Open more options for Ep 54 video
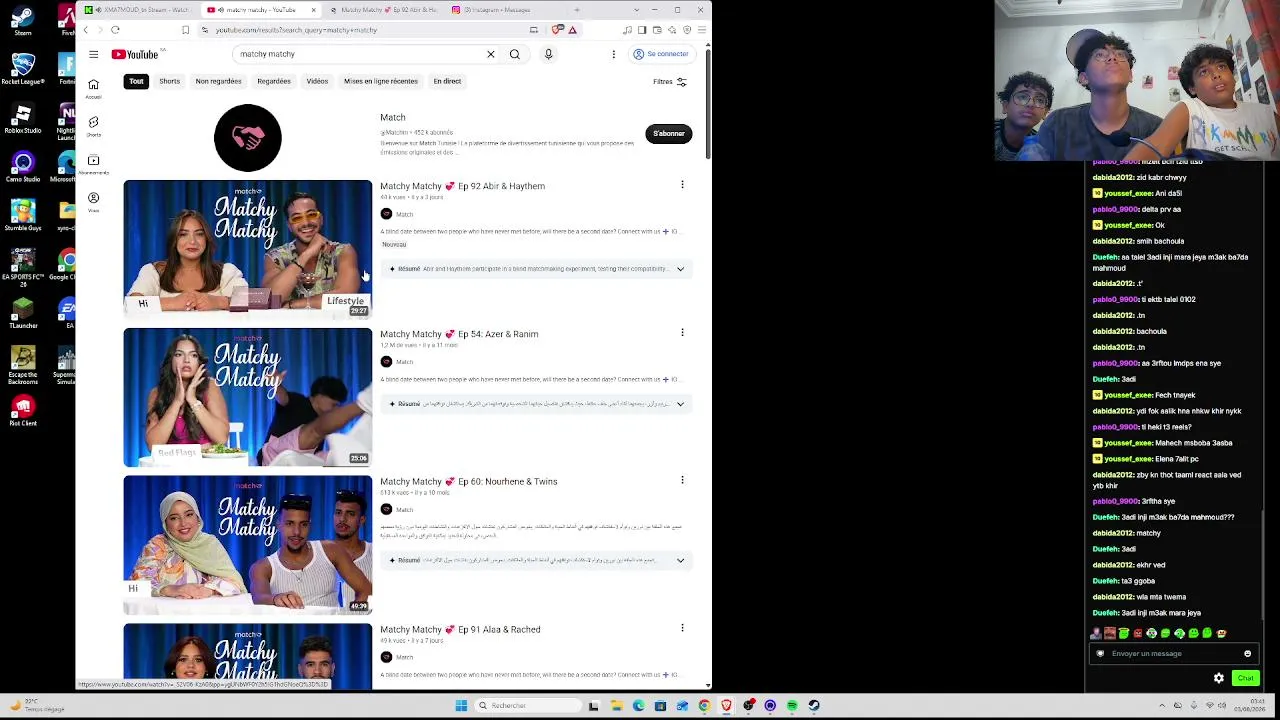The image size is (1280, 720). pos(682,333)
